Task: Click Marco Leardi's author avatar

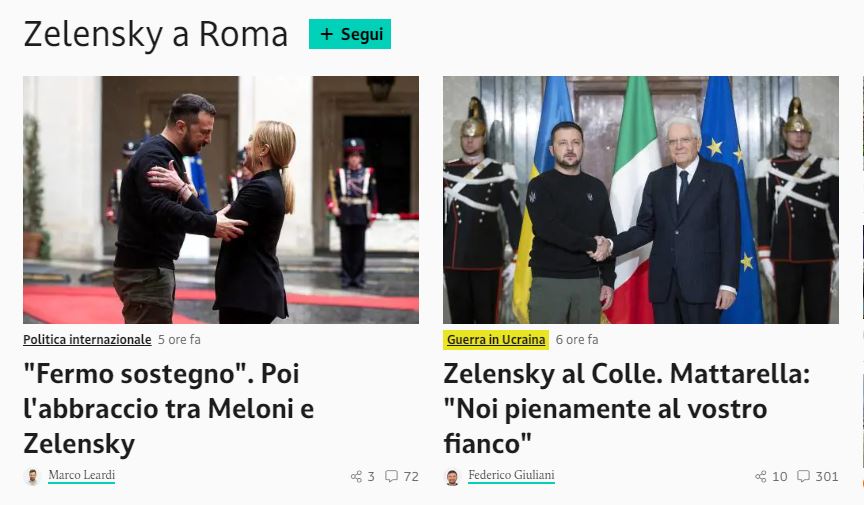Action: point(33,476)
